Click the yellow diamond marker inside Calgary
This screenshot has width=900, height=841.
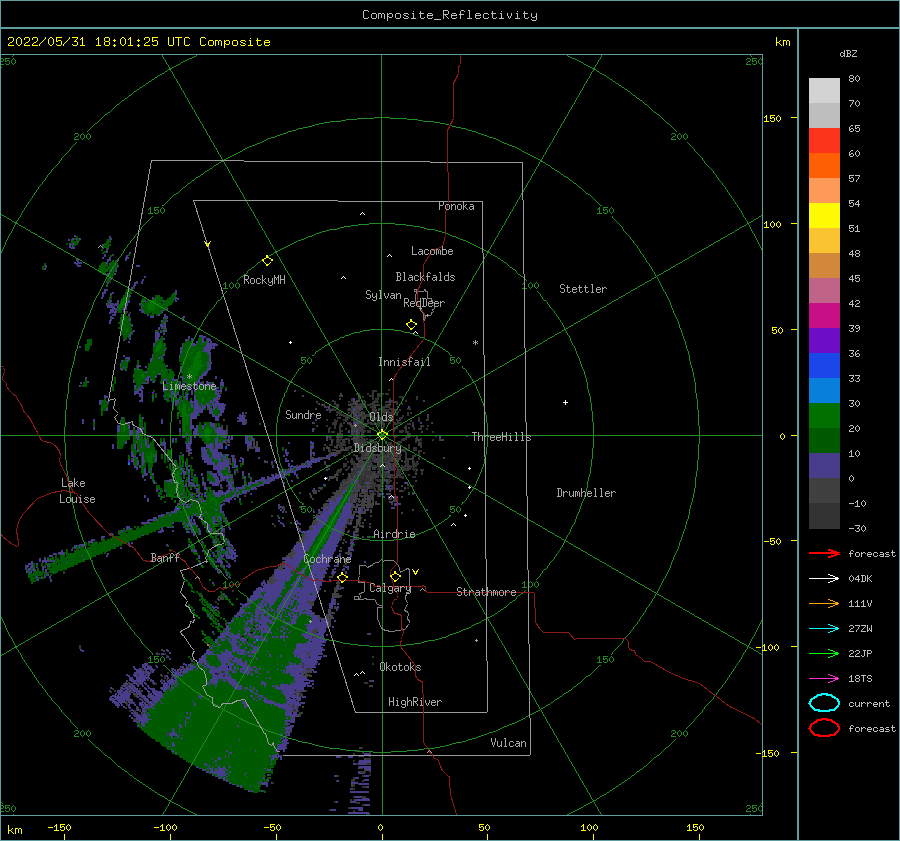[395, 576]
